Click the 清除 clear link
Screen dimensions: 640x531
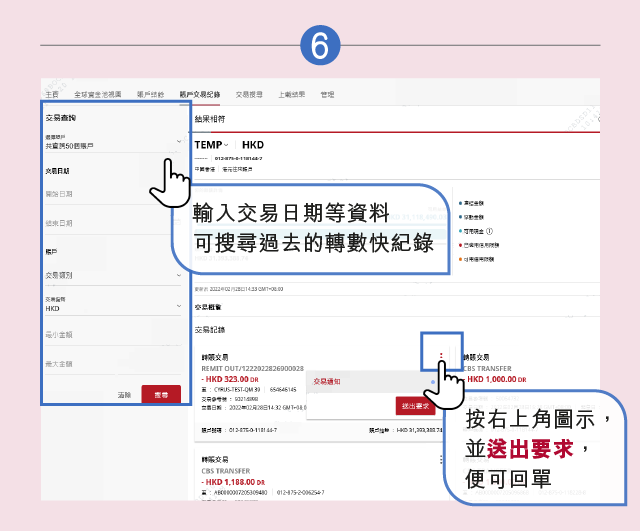coord(124,395)
